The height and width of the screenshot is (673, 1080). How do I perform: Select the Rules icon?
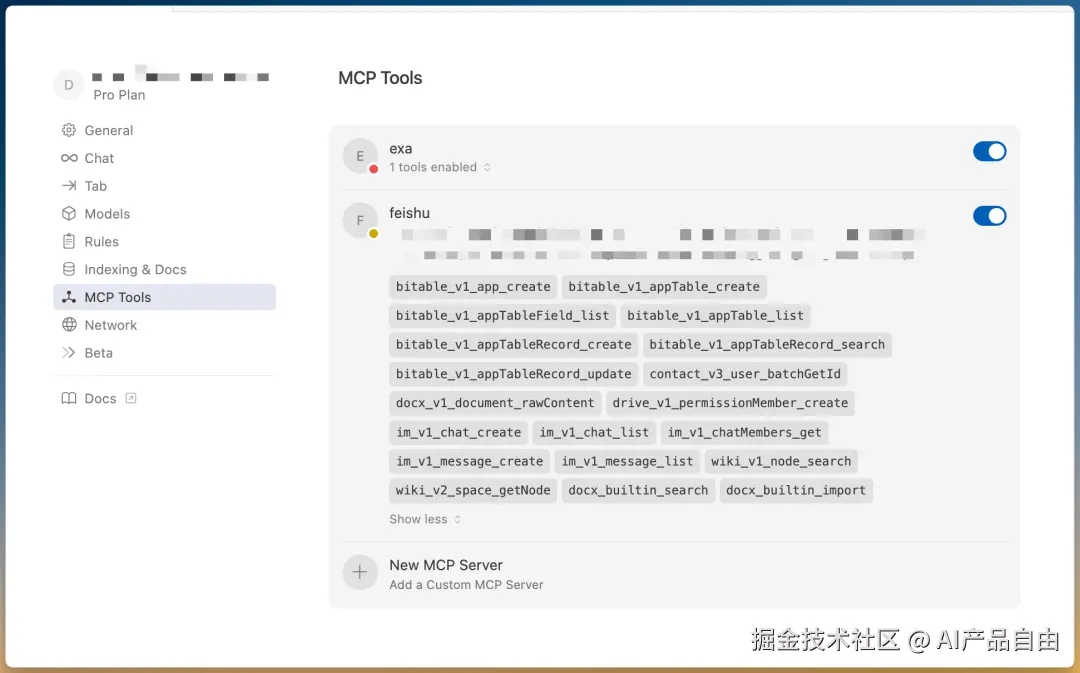(68, 241)
